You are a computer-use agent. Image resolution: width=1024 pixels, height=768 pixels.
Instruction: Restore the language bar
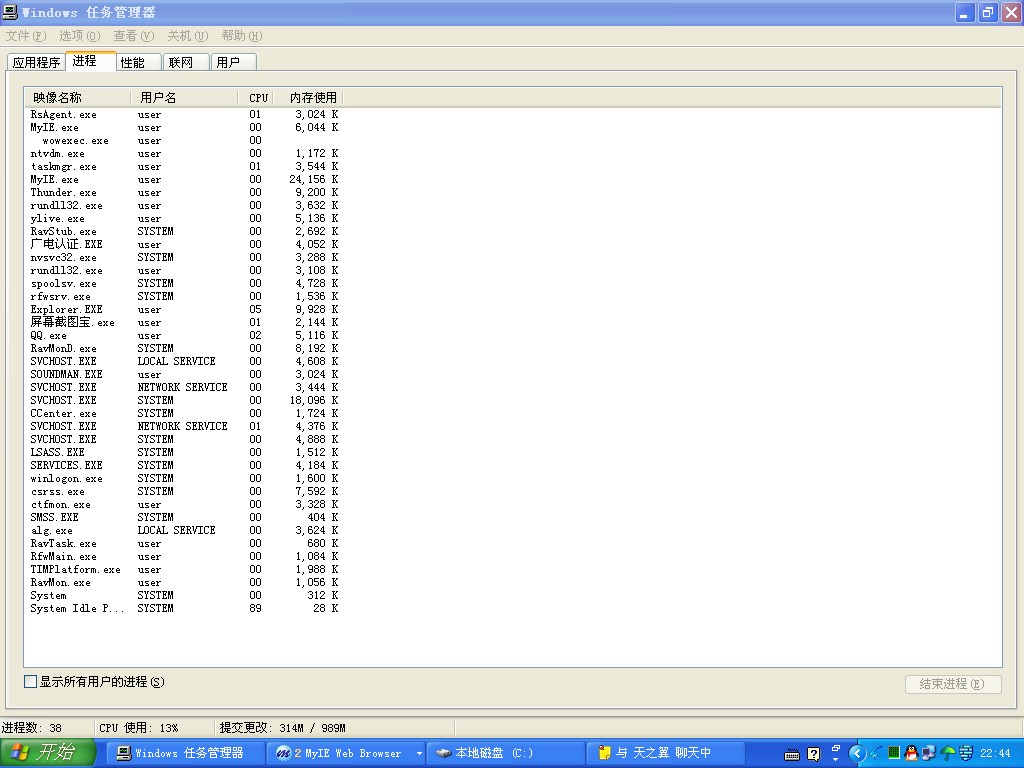coord(836,748)
